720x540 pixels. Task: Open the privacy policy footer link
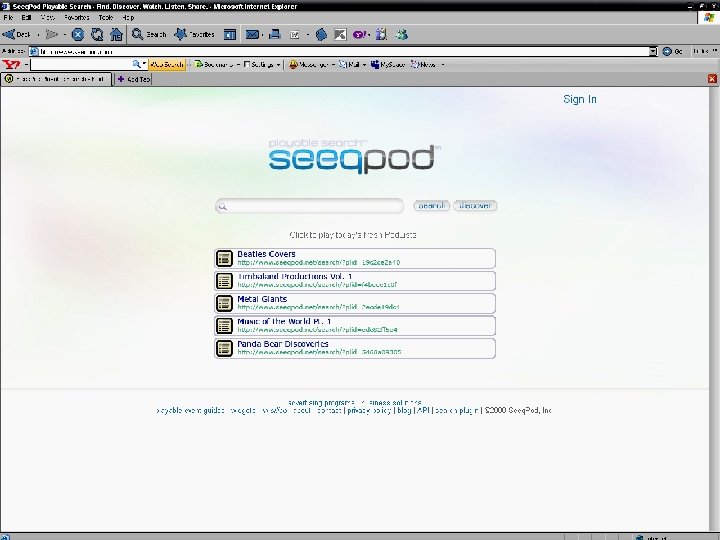369,411
